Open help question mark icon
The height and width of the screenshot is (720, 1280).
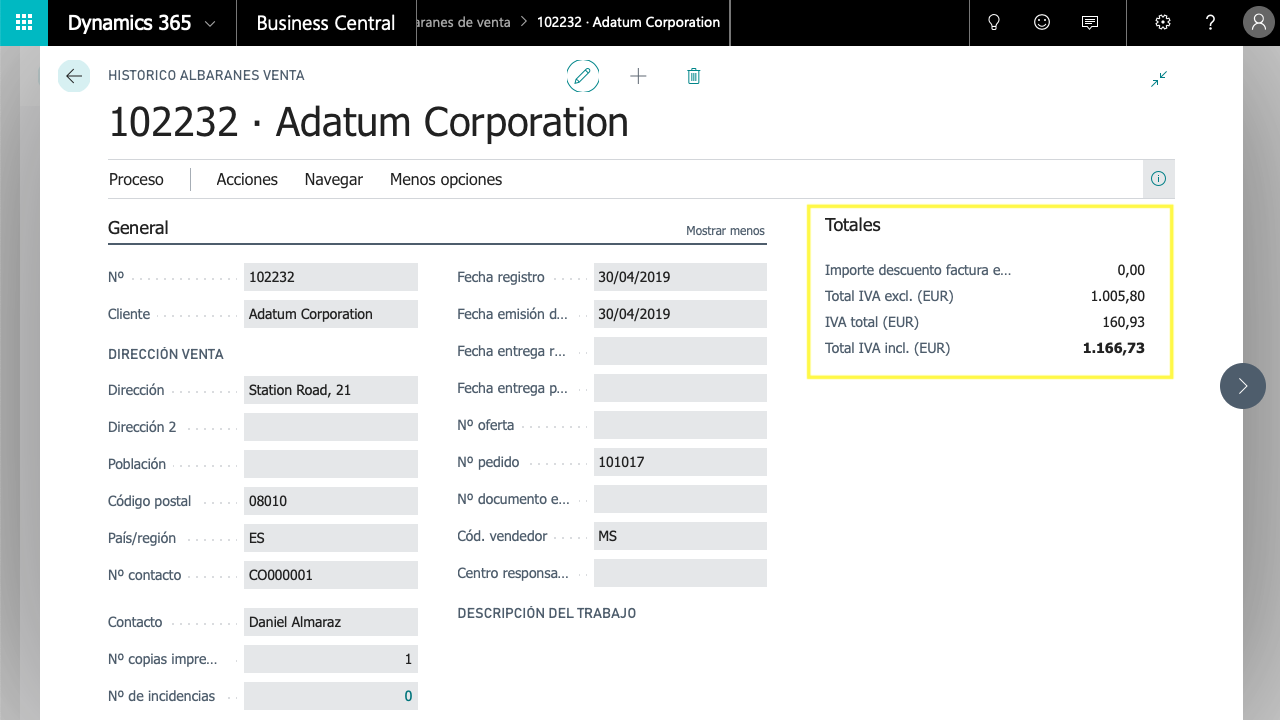pyautogui.click(x=1210, y=23)
